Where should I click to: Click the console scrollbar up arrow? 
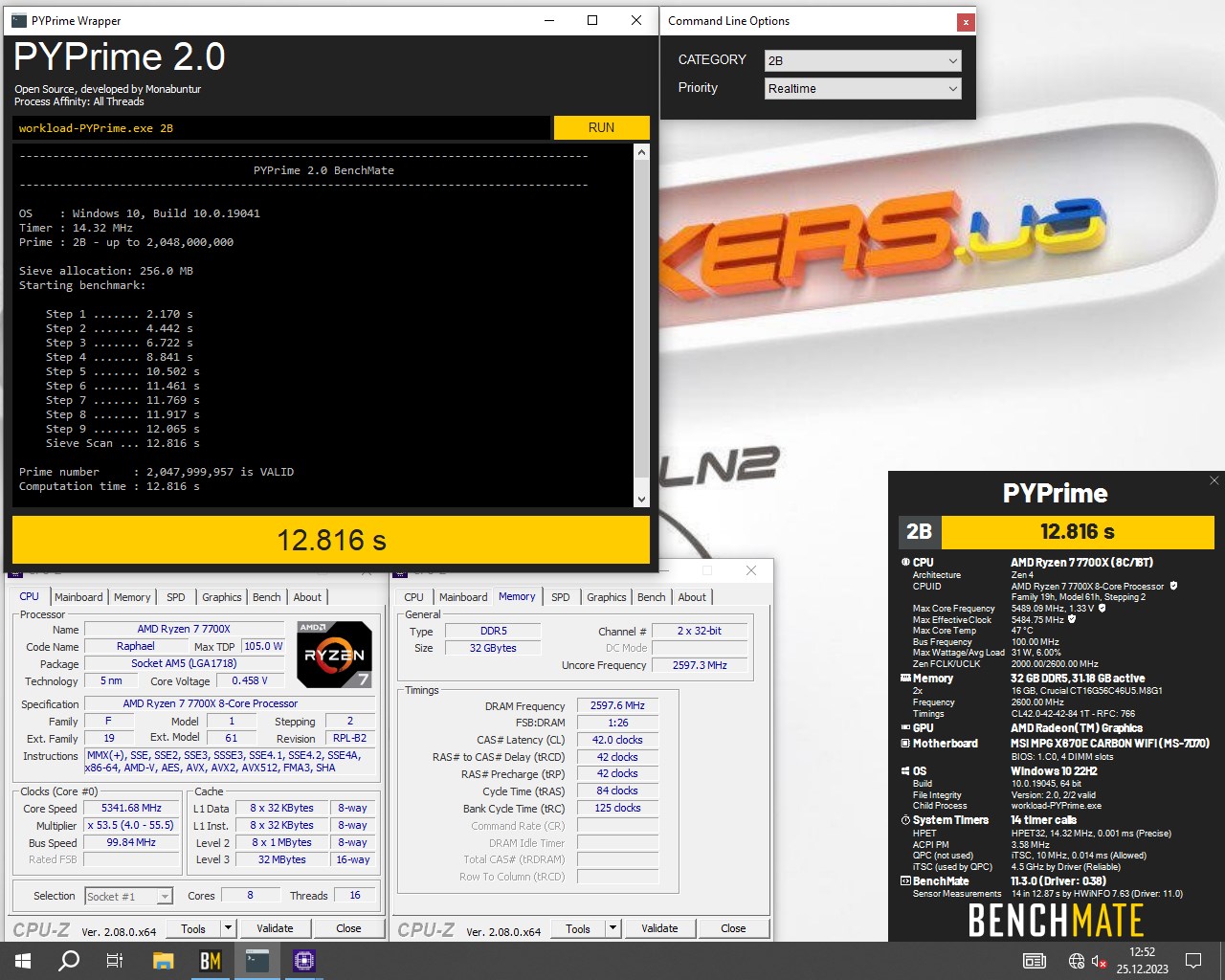tap(641, 152)
